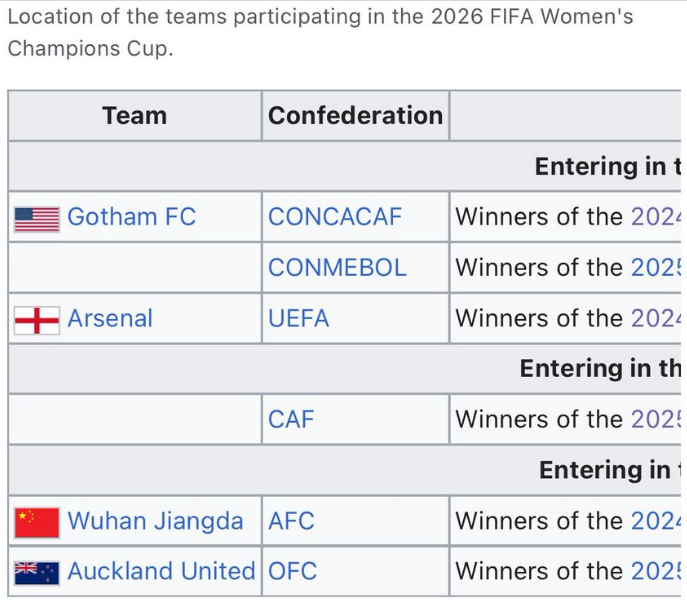
Task: Click the China flag icon
Action: [x=37, y=523]
